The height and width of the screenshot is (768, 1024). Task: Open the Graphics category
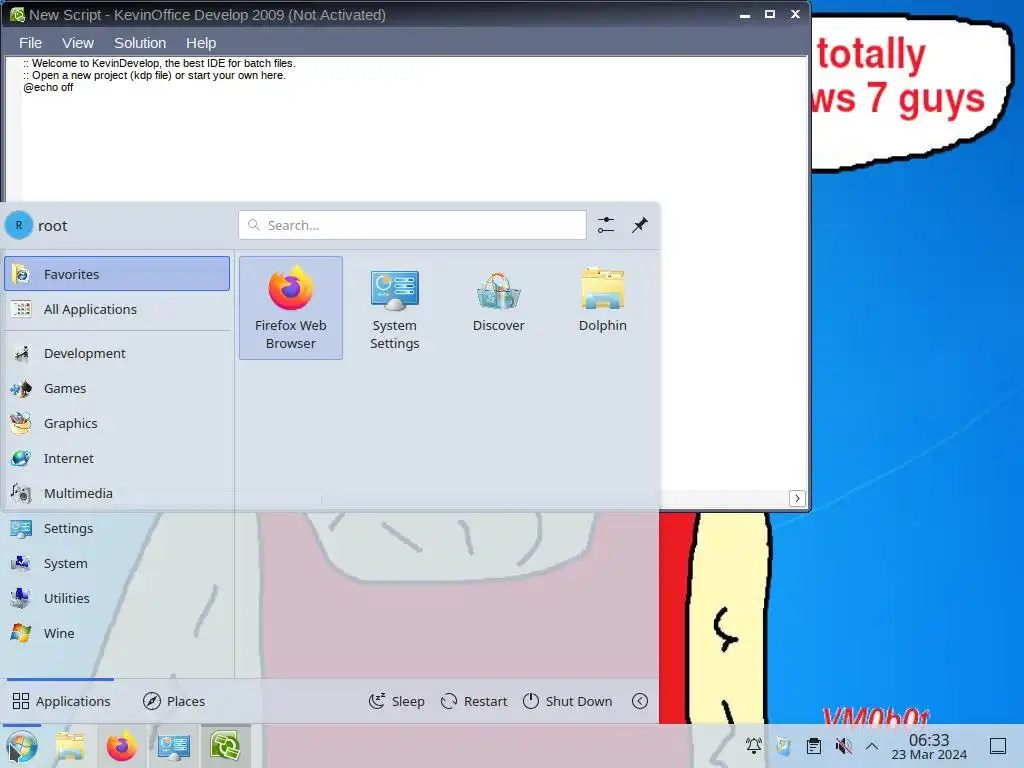point(117,423)
